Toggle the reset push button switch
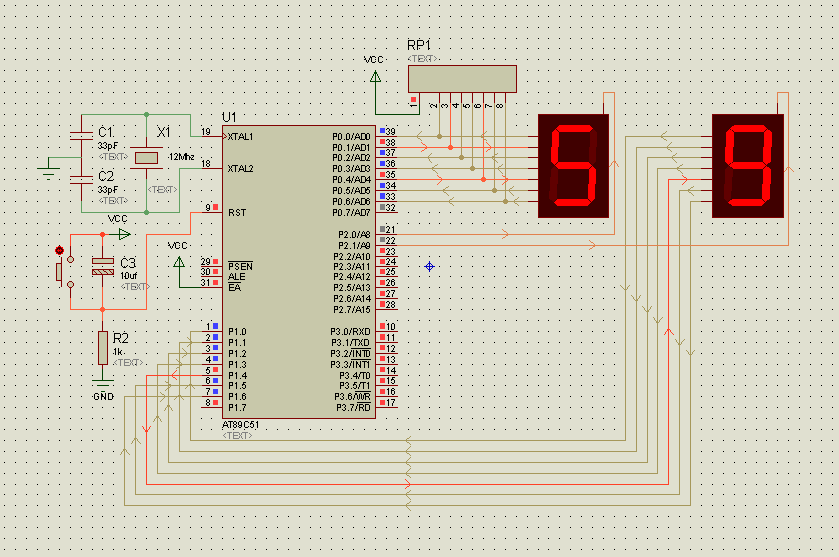The image size is (839, 557). pos(65,272)
